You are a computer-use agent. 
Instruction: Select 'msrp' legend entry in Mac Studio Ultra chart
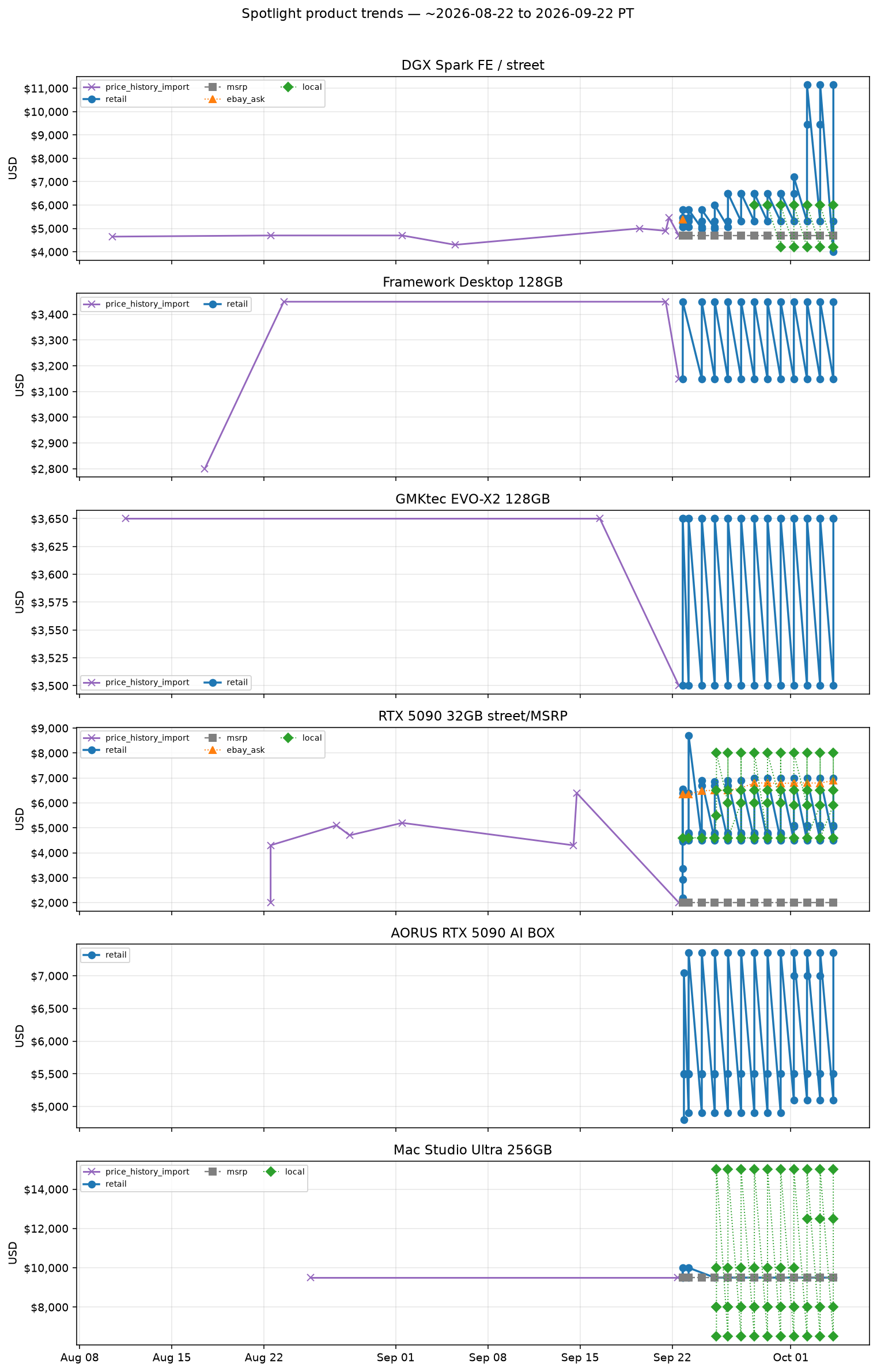point(226,1172)
